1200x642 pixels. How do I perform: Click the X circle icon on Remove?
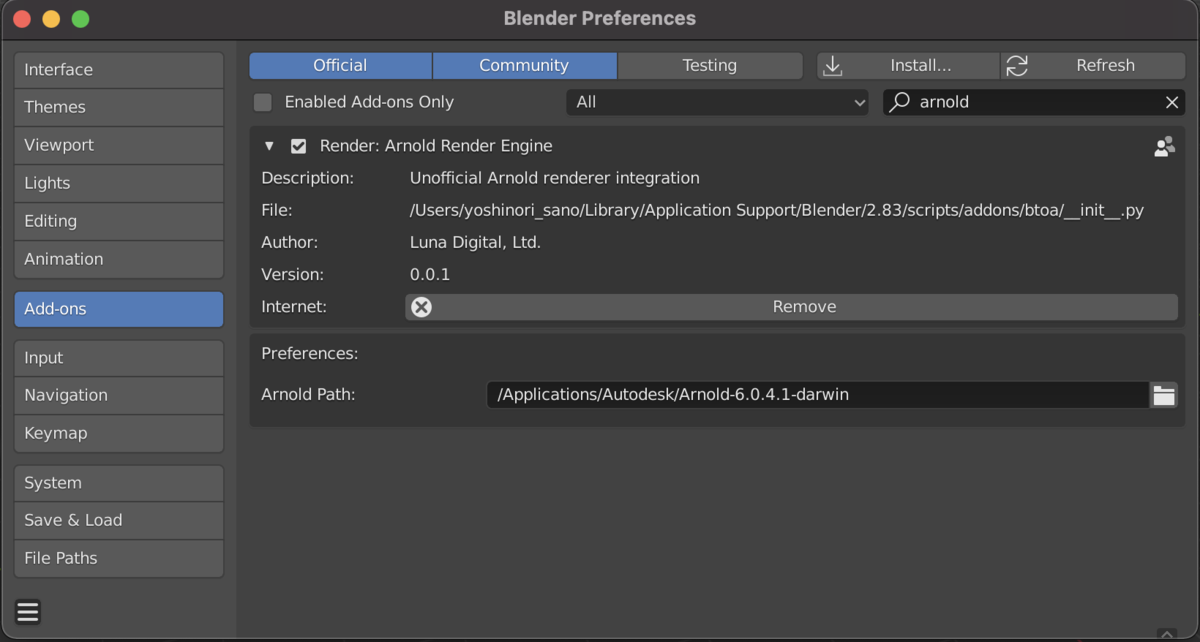(422, 307)
